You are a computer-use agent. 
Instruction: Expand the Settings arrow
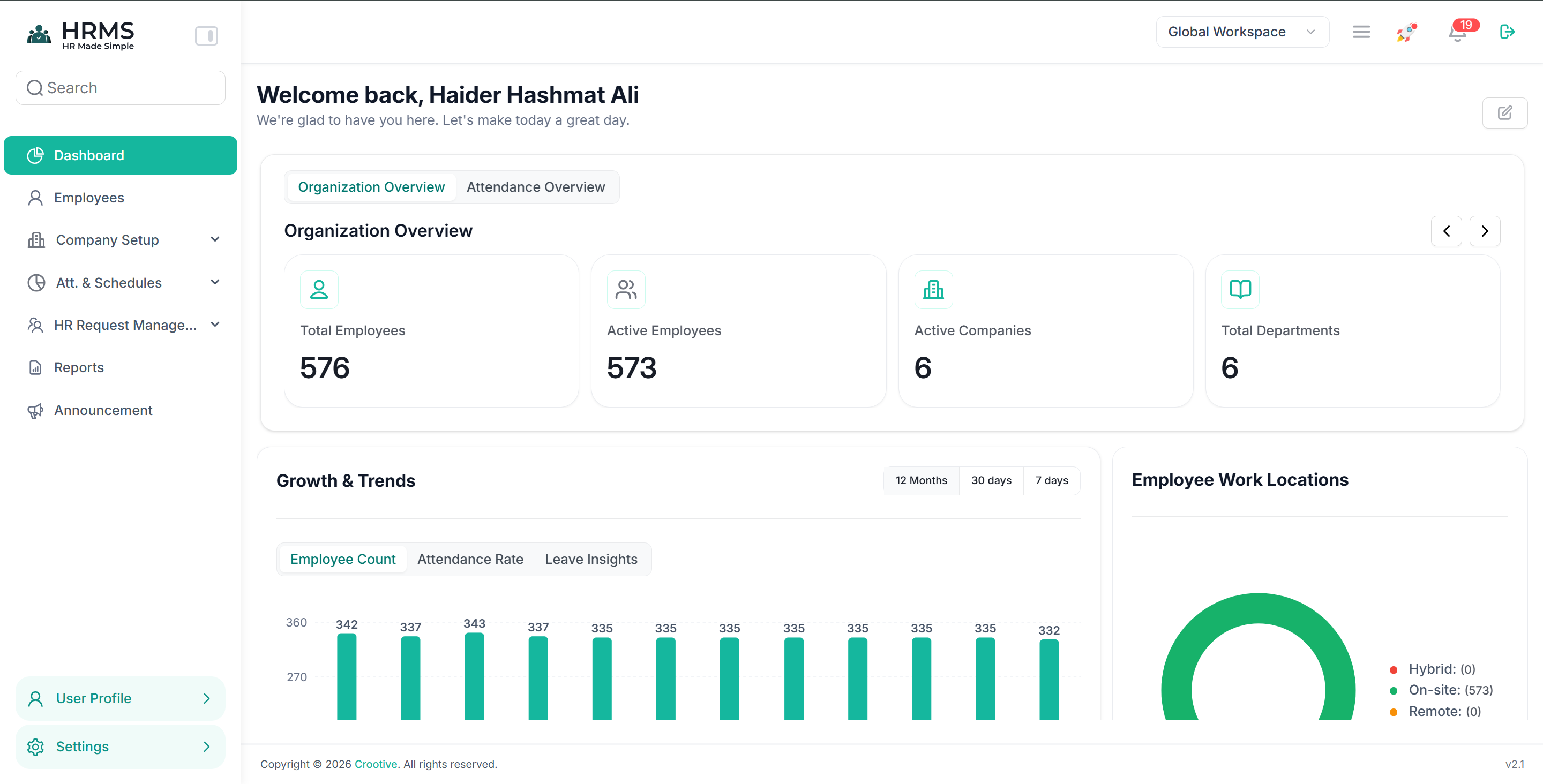[207, 747]
